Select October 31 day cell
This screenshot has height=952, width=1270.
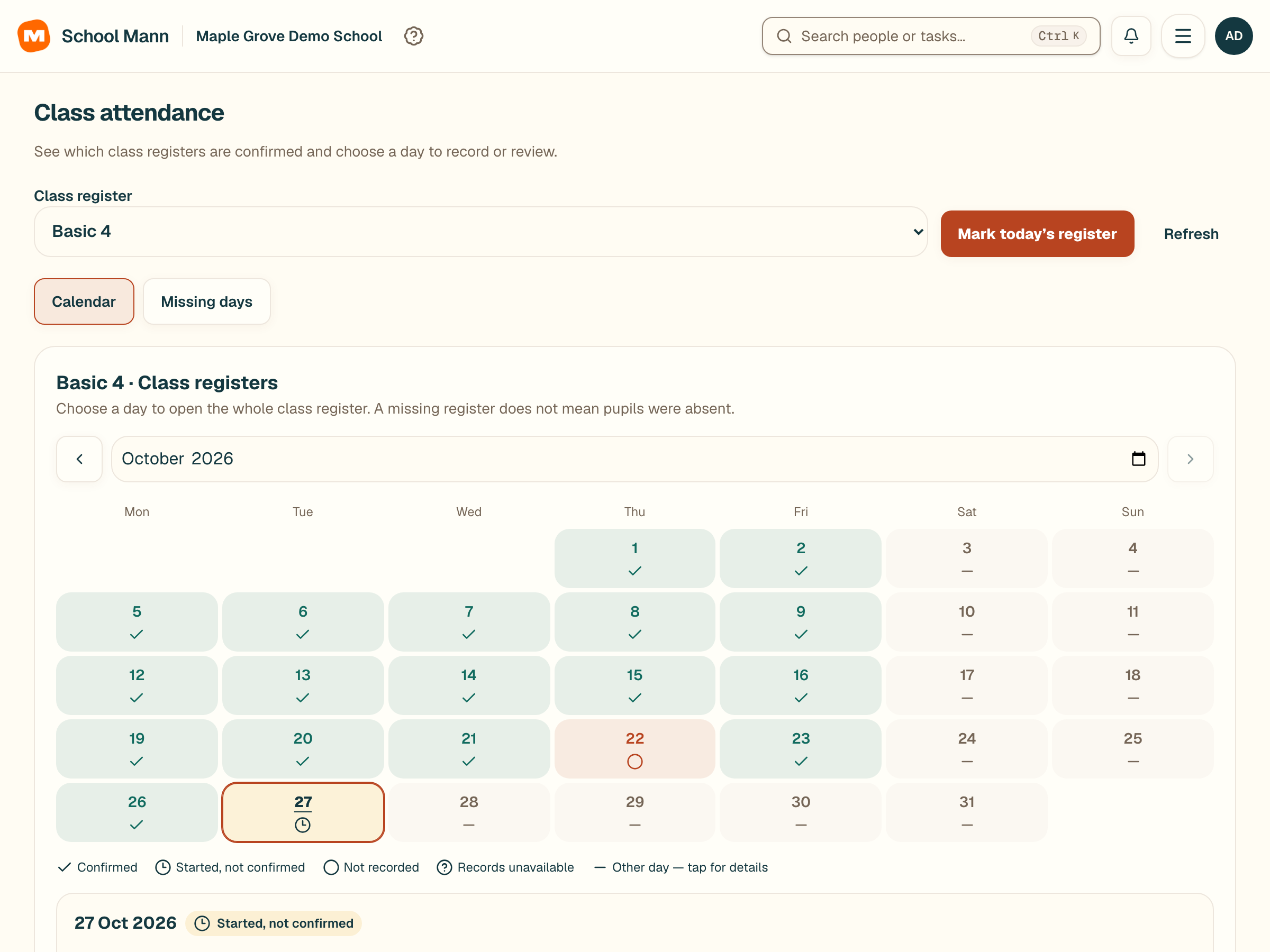(x=966, y=812)
